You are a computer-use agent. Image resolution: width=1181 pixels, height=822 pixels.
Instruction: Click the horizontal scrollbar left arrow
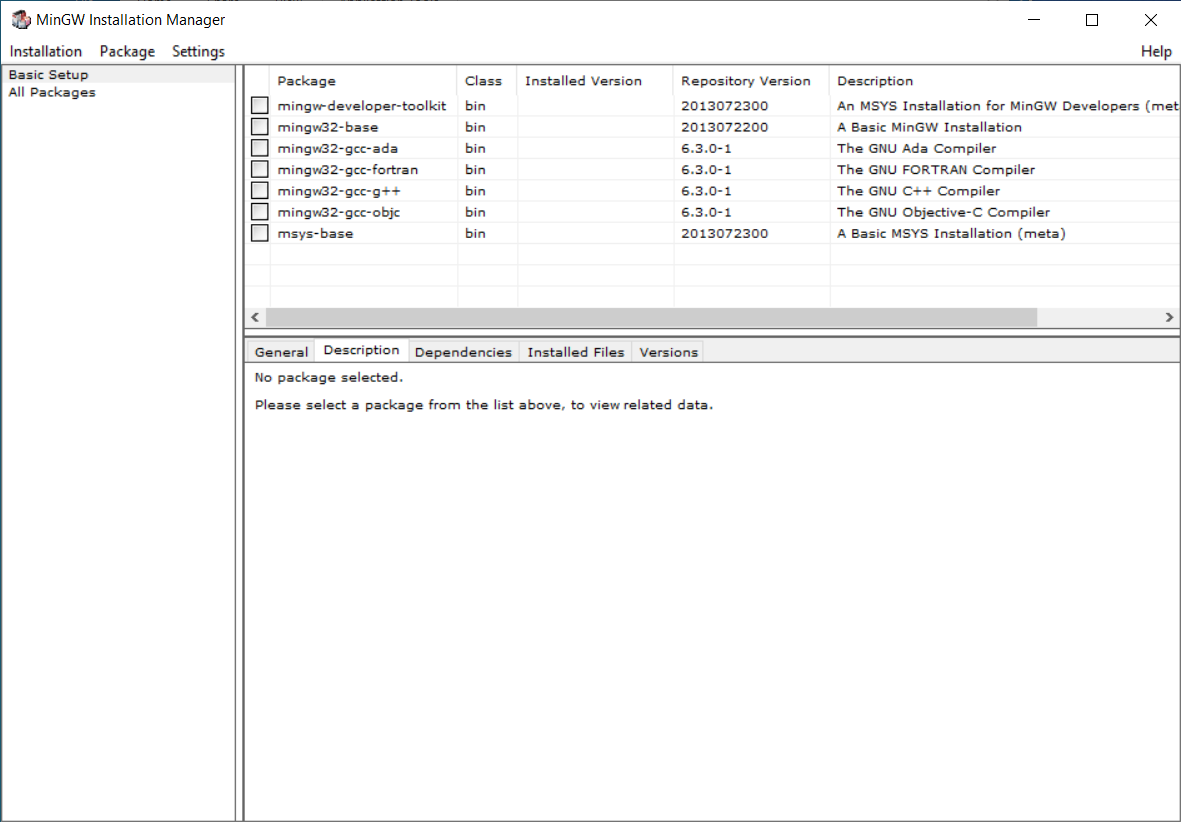pyautogui.click(x=255, y=317)
